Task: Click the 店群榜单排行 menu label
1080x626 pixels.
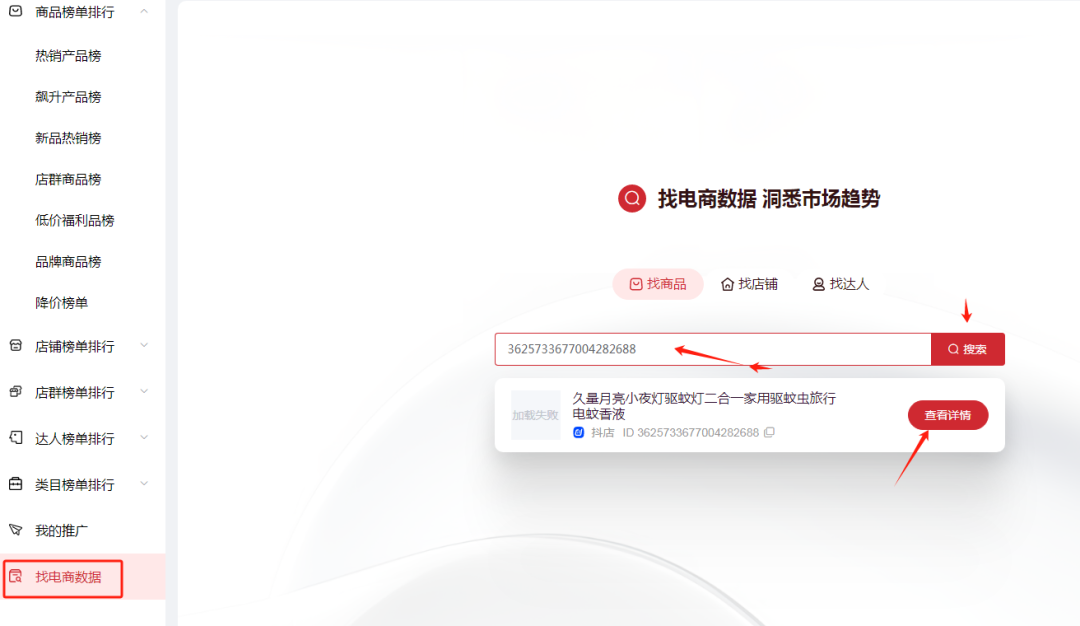Action: (74, 393)
